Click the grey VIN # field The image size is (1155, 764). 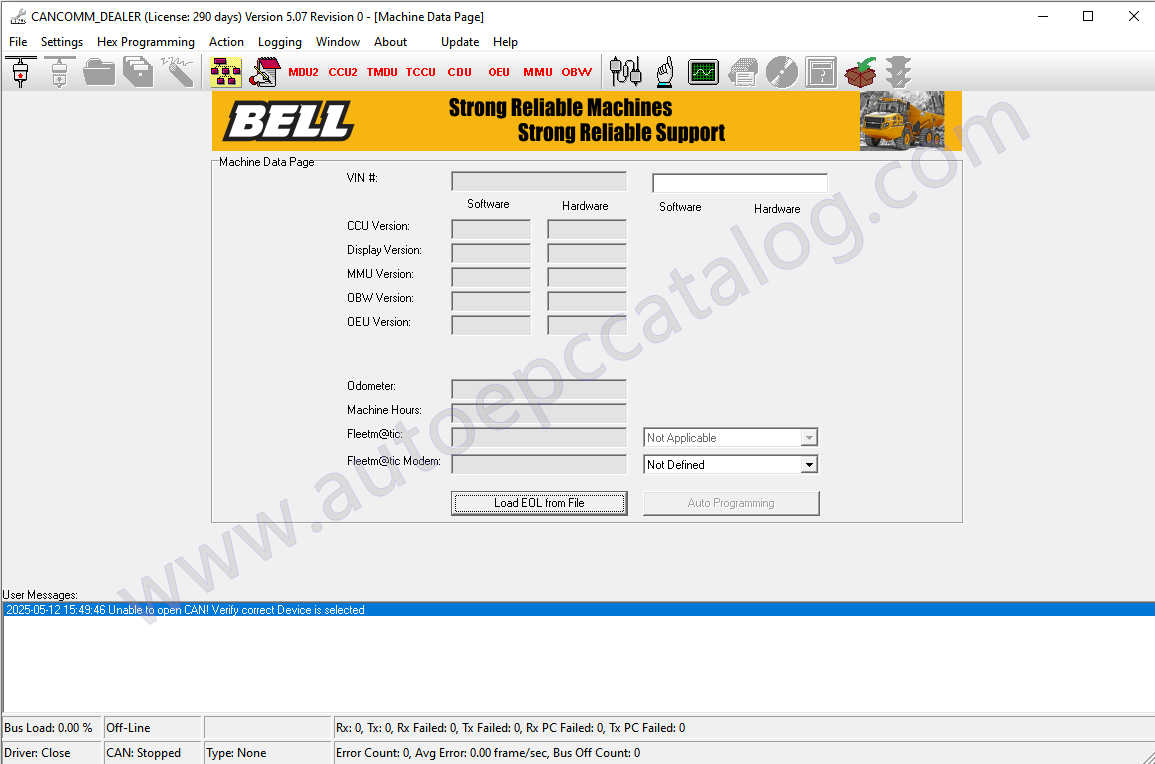(x=539, y=181)
